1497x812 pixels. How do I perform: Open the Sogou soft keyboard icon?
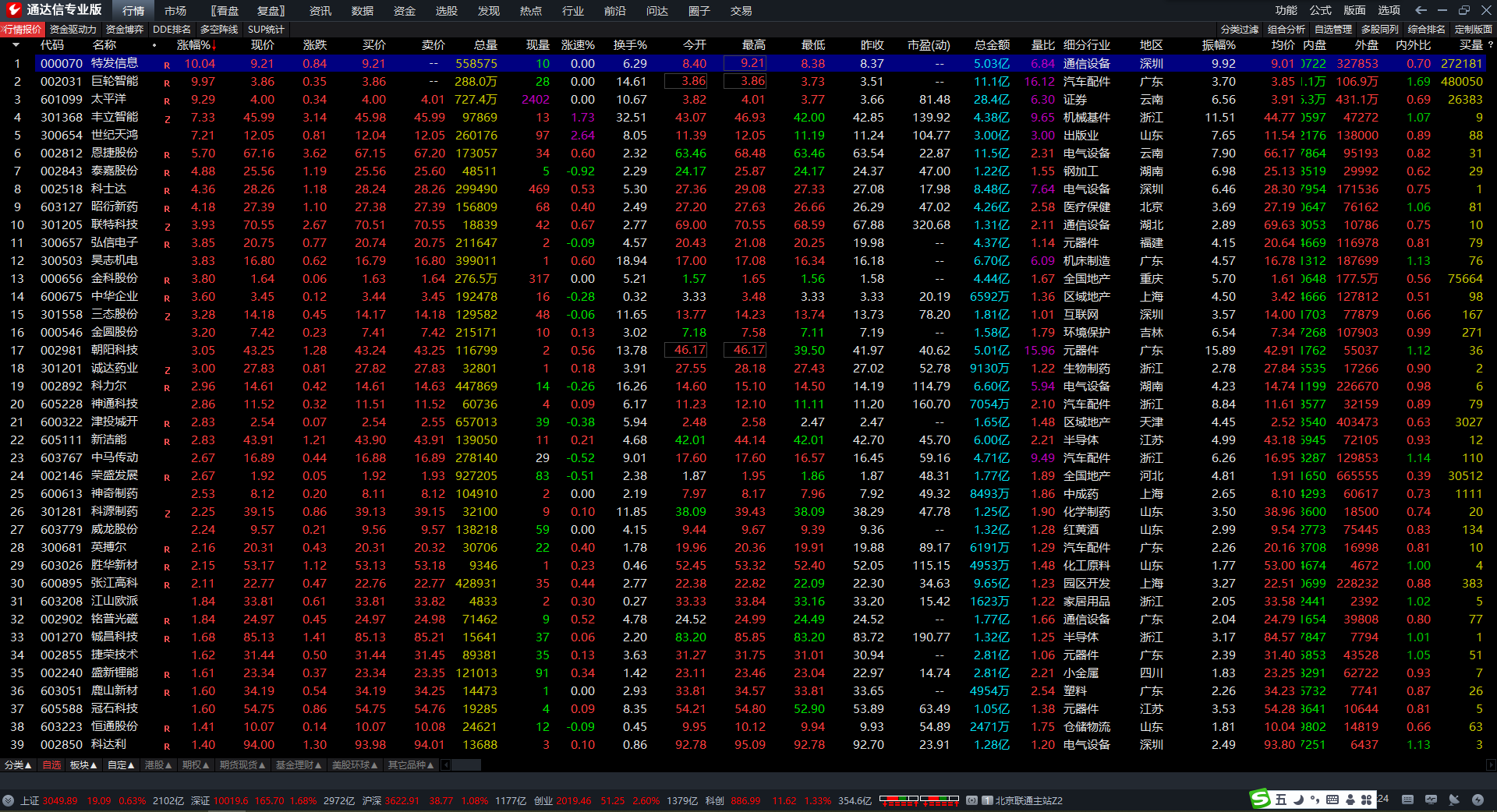point(1332,800)
